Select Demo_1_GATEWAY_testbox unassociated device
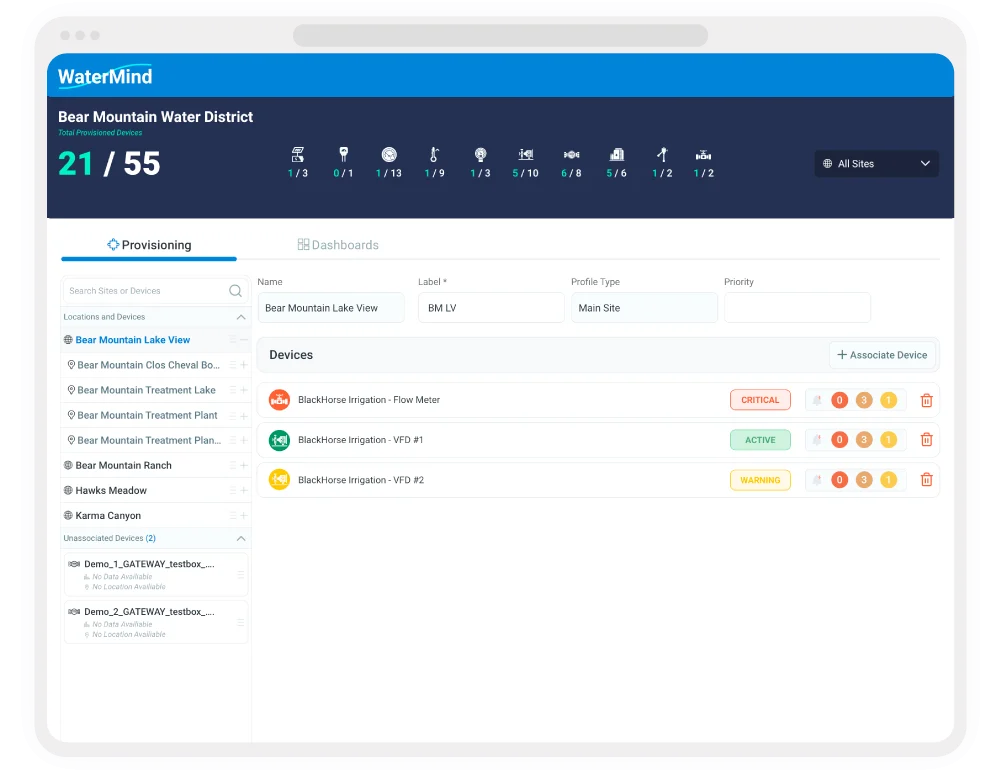 (156, 574)
